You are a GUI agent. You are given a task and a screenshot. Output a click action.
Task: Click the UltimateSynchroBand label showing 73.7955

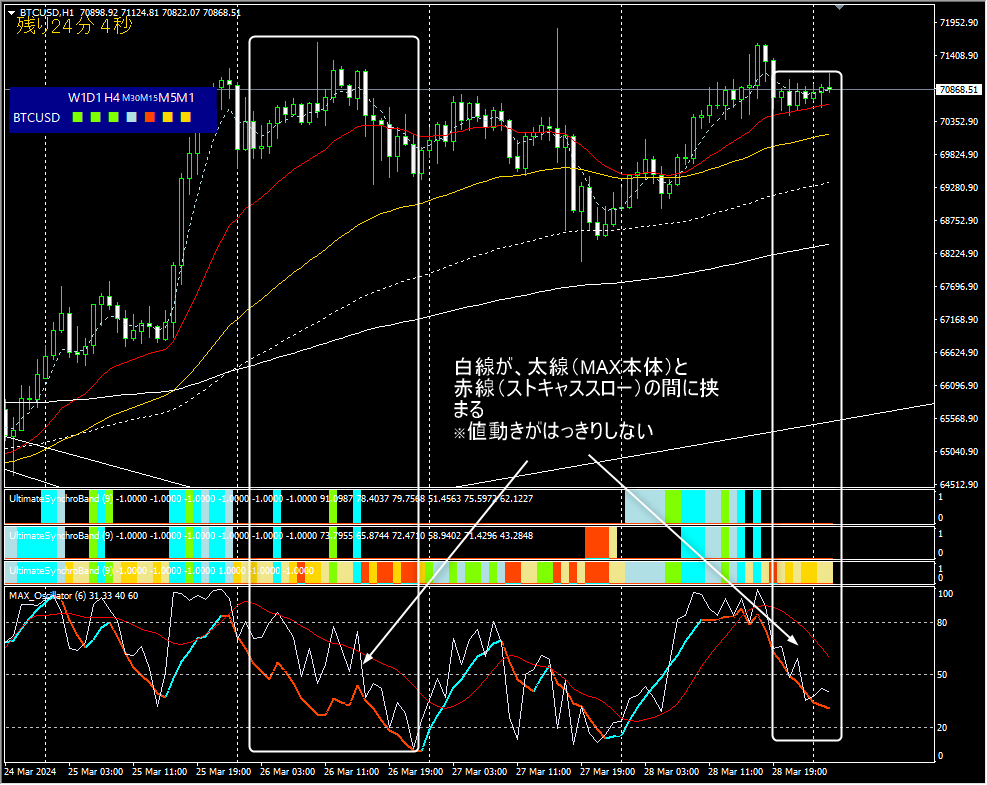[271, 536]
